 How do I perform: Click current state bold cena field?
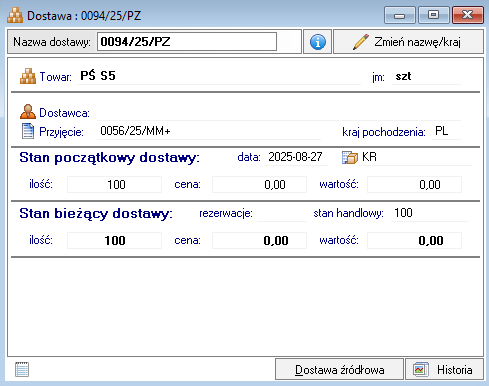[x=259, y=240]
